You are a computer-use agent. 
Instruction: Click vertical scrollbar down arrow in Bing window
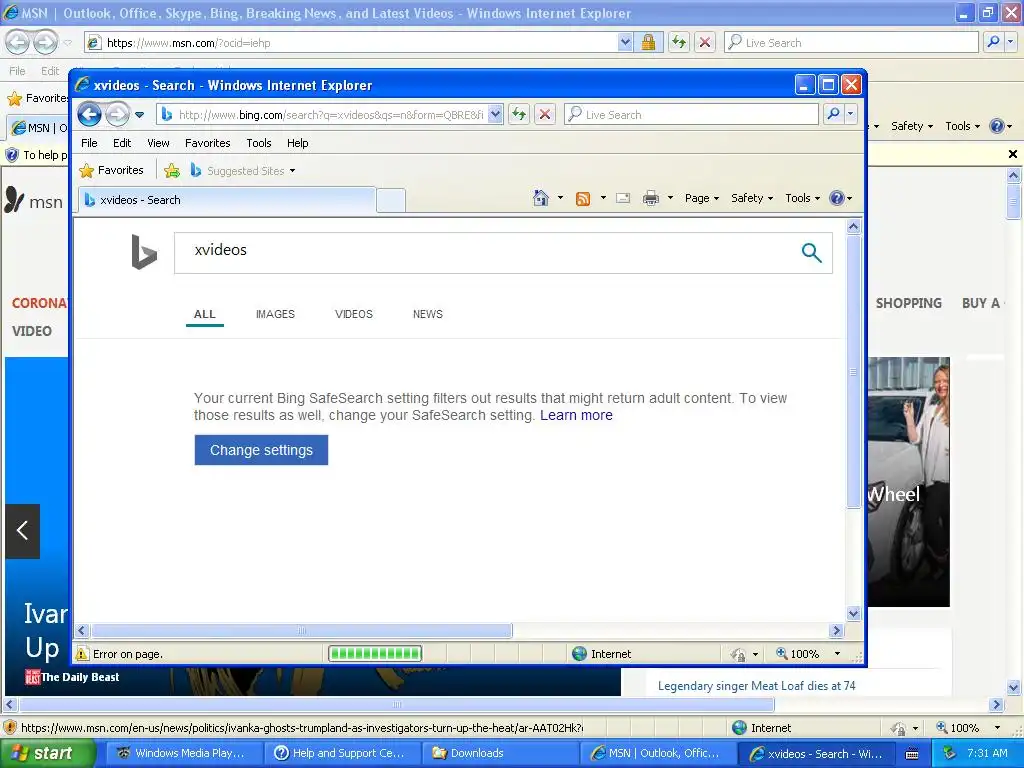(853, 613)
